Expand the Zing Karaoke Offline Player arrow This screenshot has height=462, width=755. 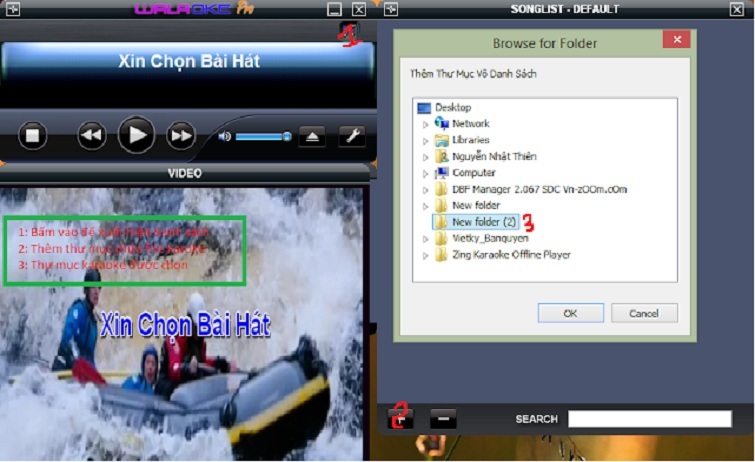pyautogui.click(x=425, y=255)
